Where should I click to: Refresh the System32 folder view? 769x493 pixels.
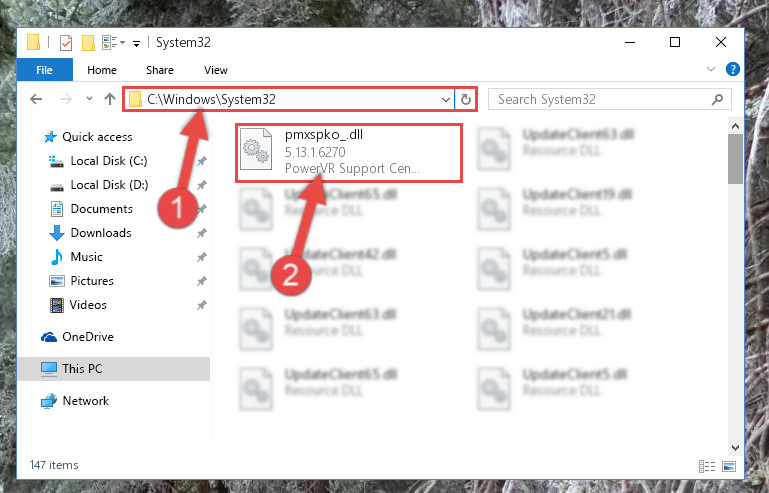465,100
